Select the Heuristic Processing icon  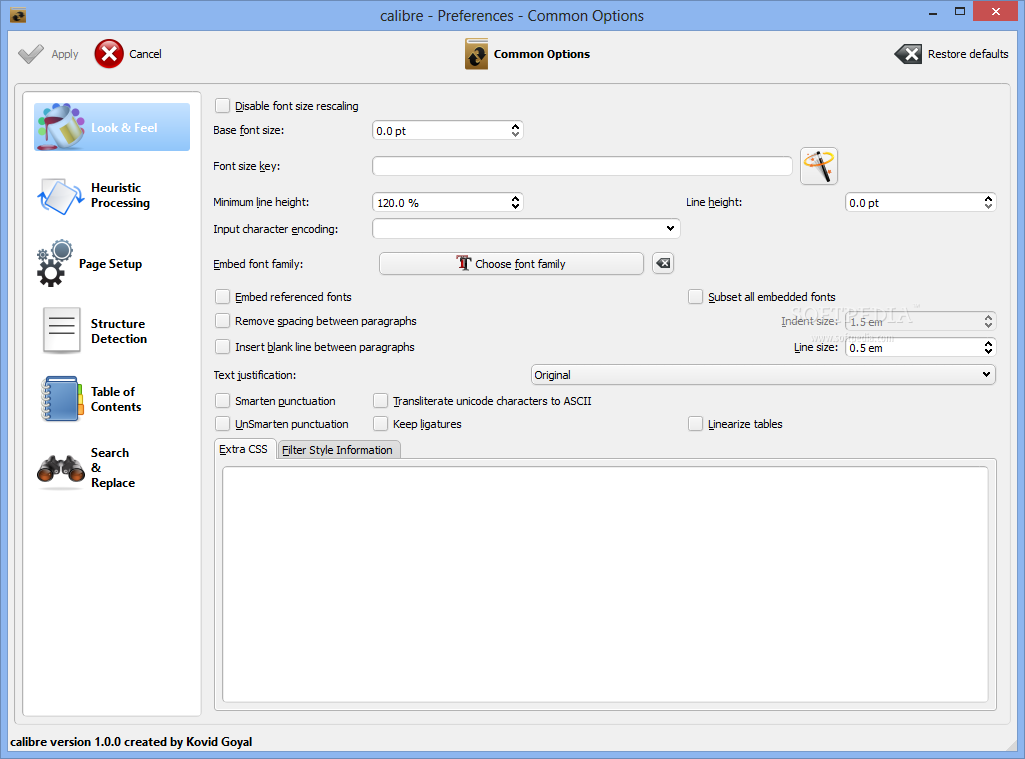click(x=61, y=195)
